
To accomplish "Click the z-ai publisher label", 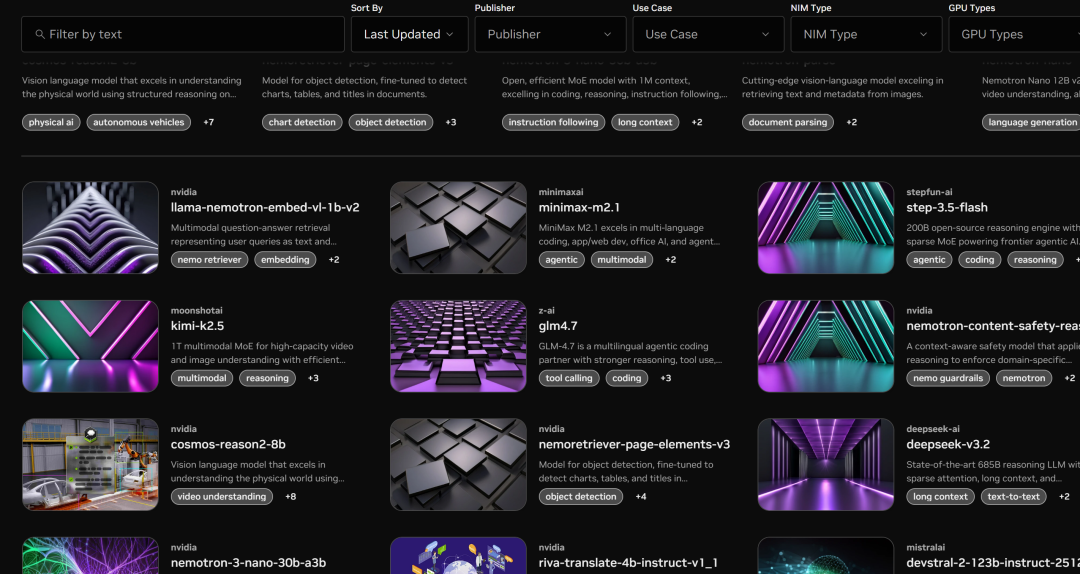I will click(x=546, y=311).
